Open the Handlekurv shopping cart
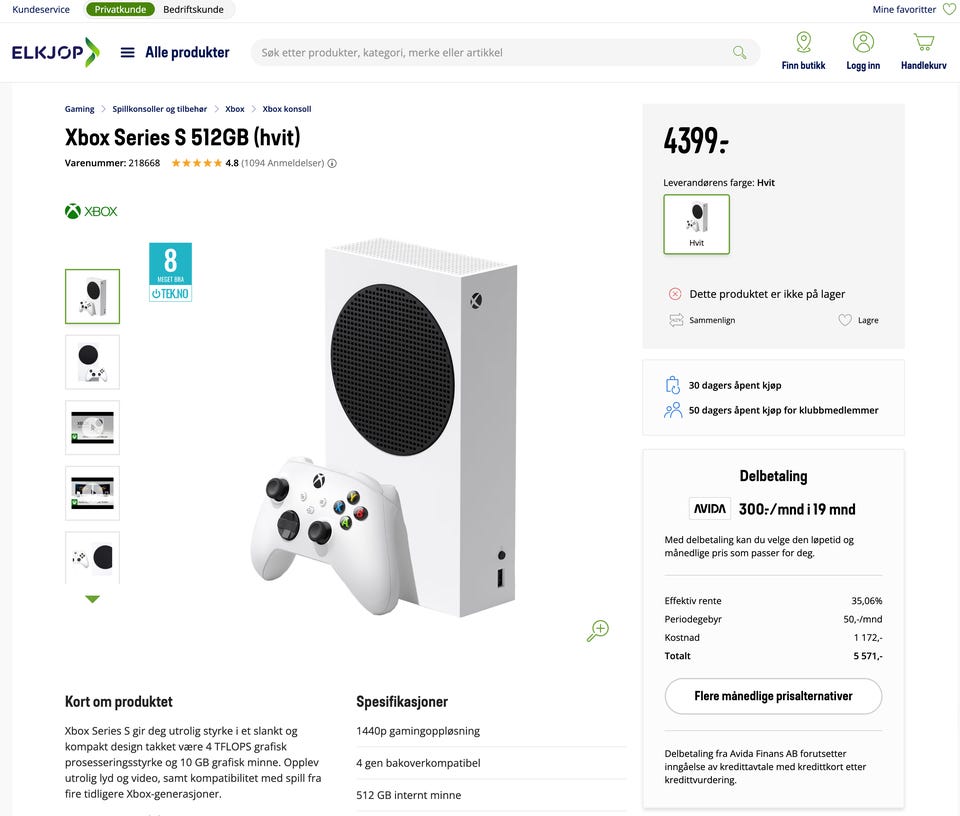The height and width of the screenshot is (816, 960). click(x=923, y=42)
